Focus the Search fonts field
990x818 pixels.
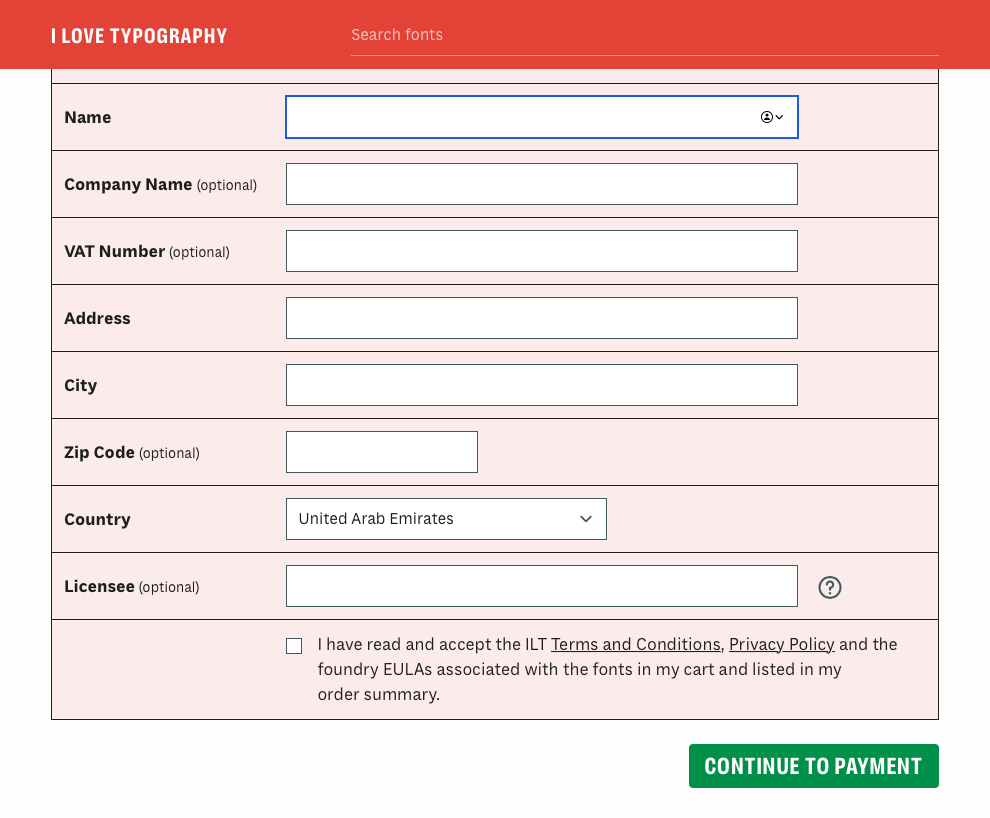[x=643, y=35]
